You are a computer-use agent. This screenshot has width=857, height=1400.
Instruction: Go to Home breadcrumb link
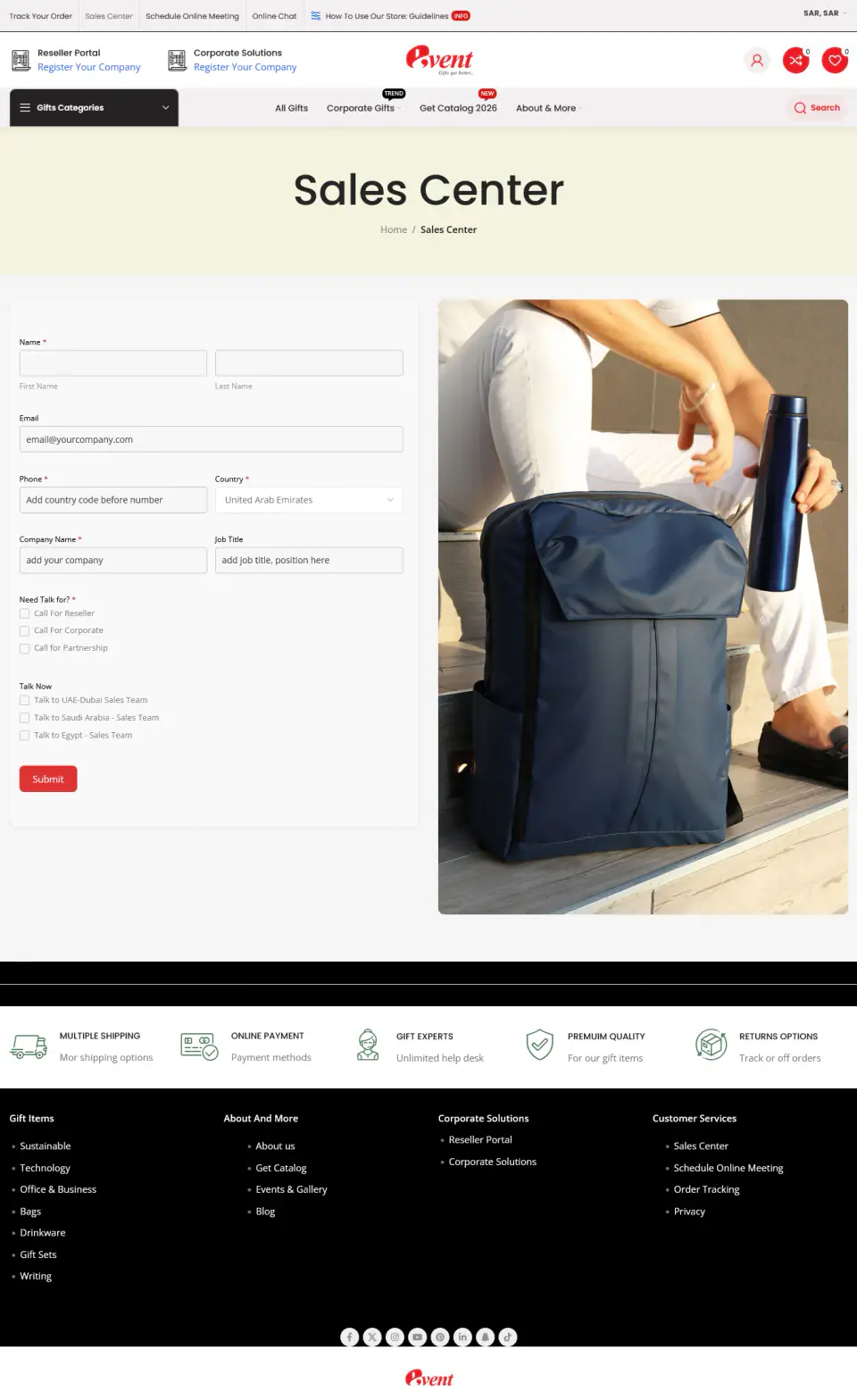394,229
